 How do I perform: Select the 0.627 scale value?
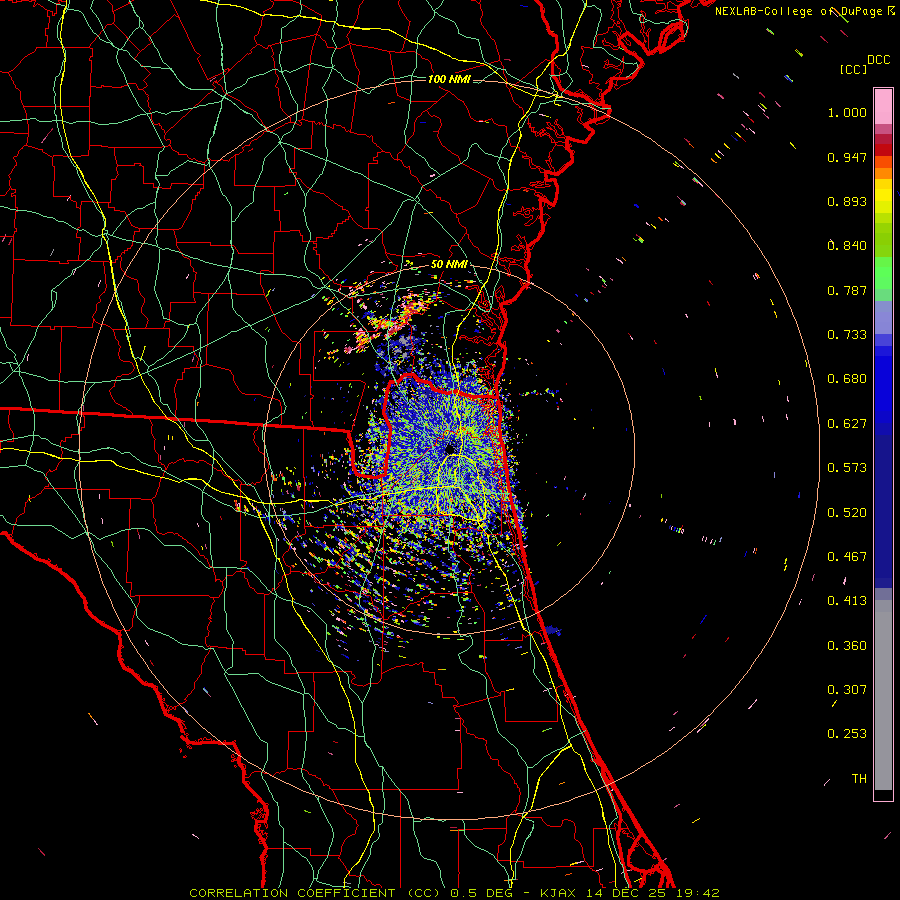(847, 424)
